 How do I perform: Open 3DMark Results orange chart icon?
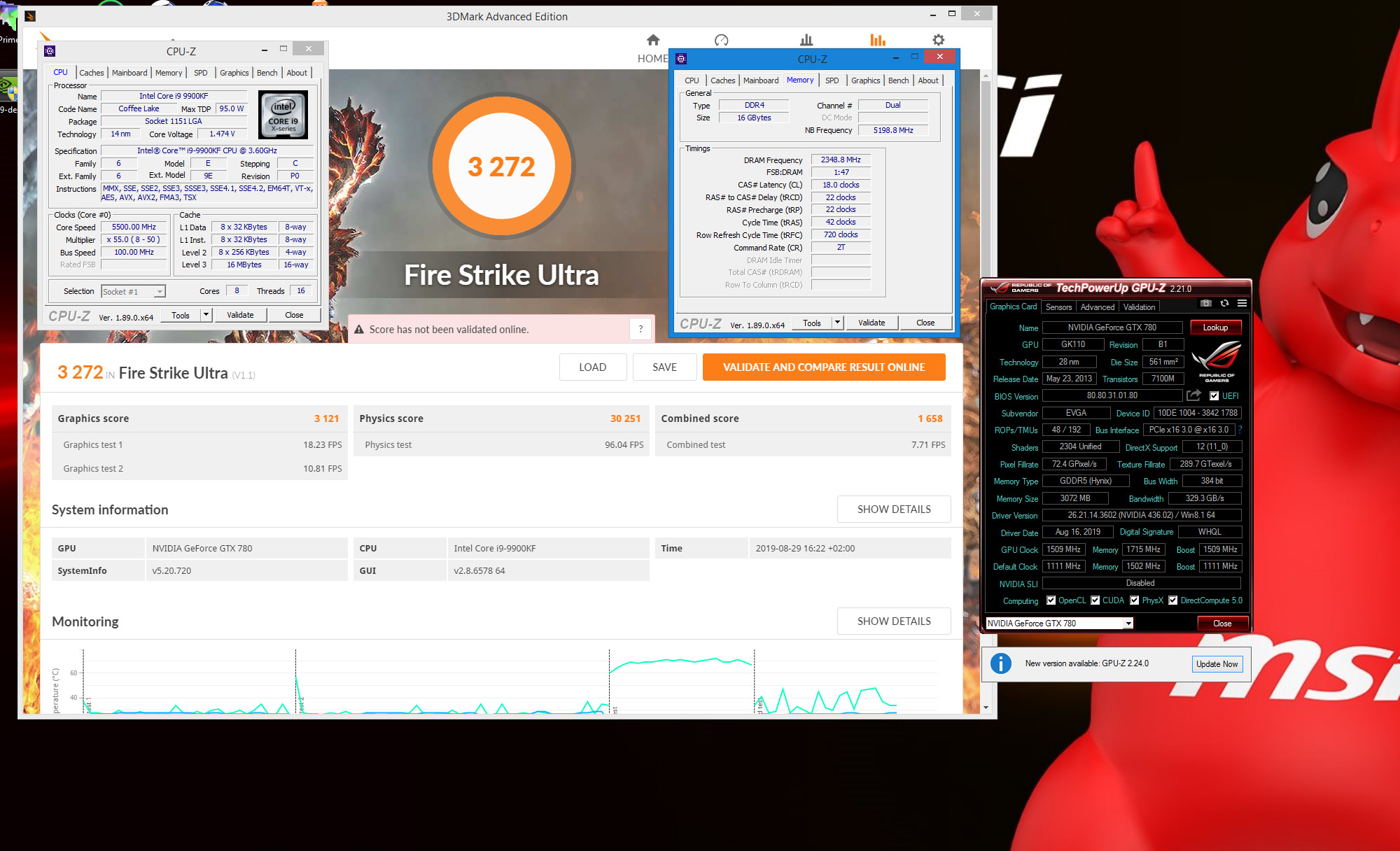tap(878, 40)
